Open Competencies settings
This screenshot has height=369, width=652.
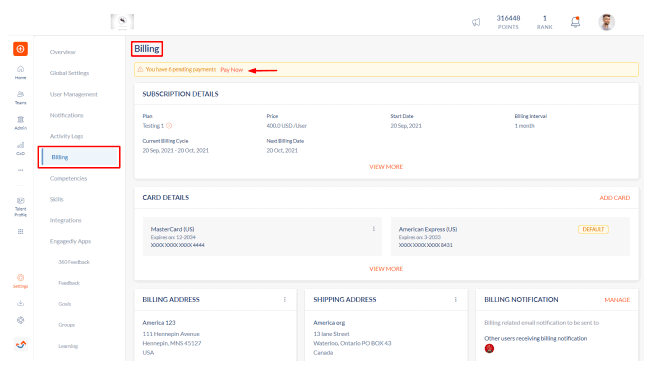pyautogui.click(x=69, y=178)
